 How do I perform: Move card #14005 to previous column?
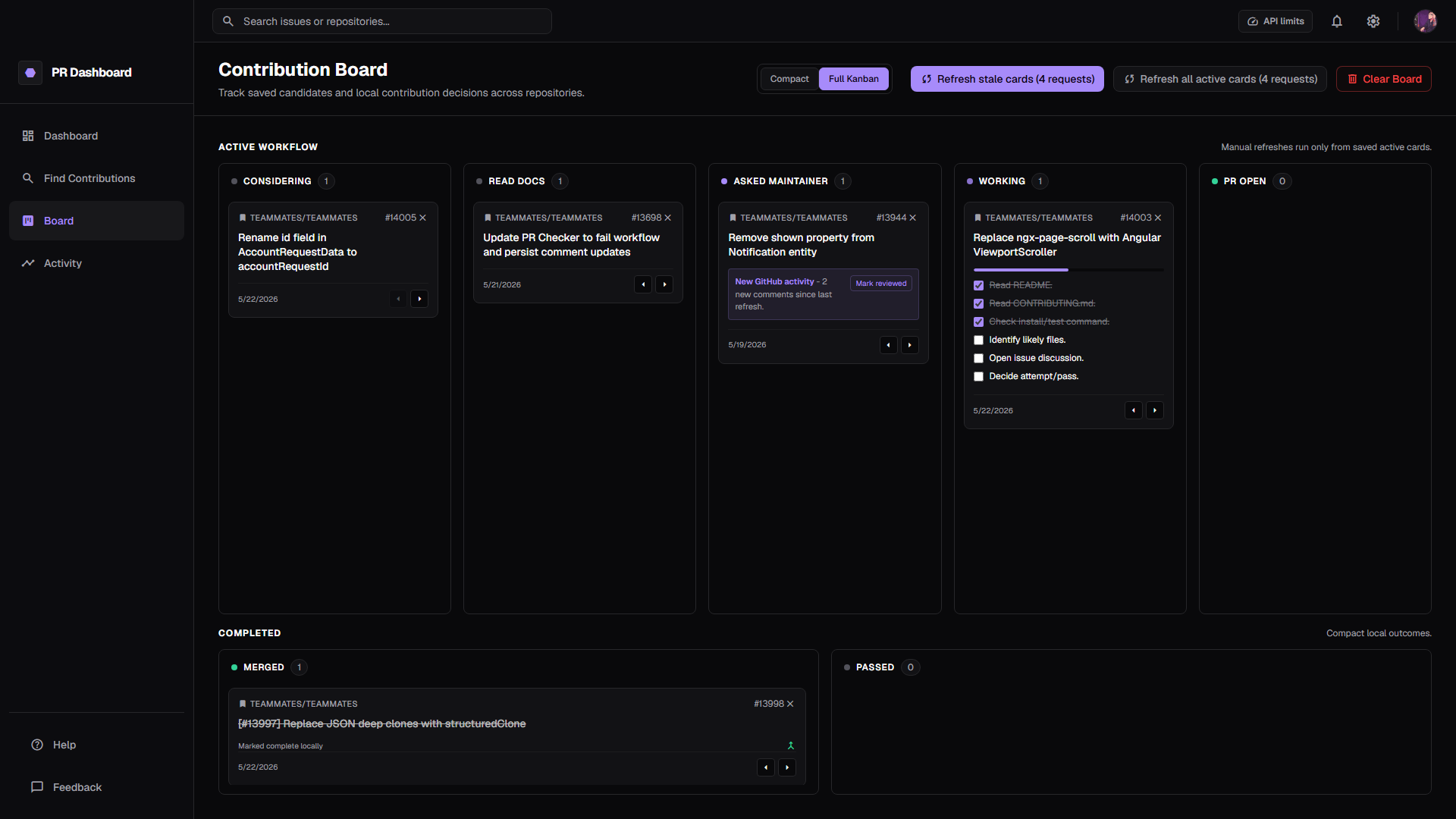coord(398,299)
